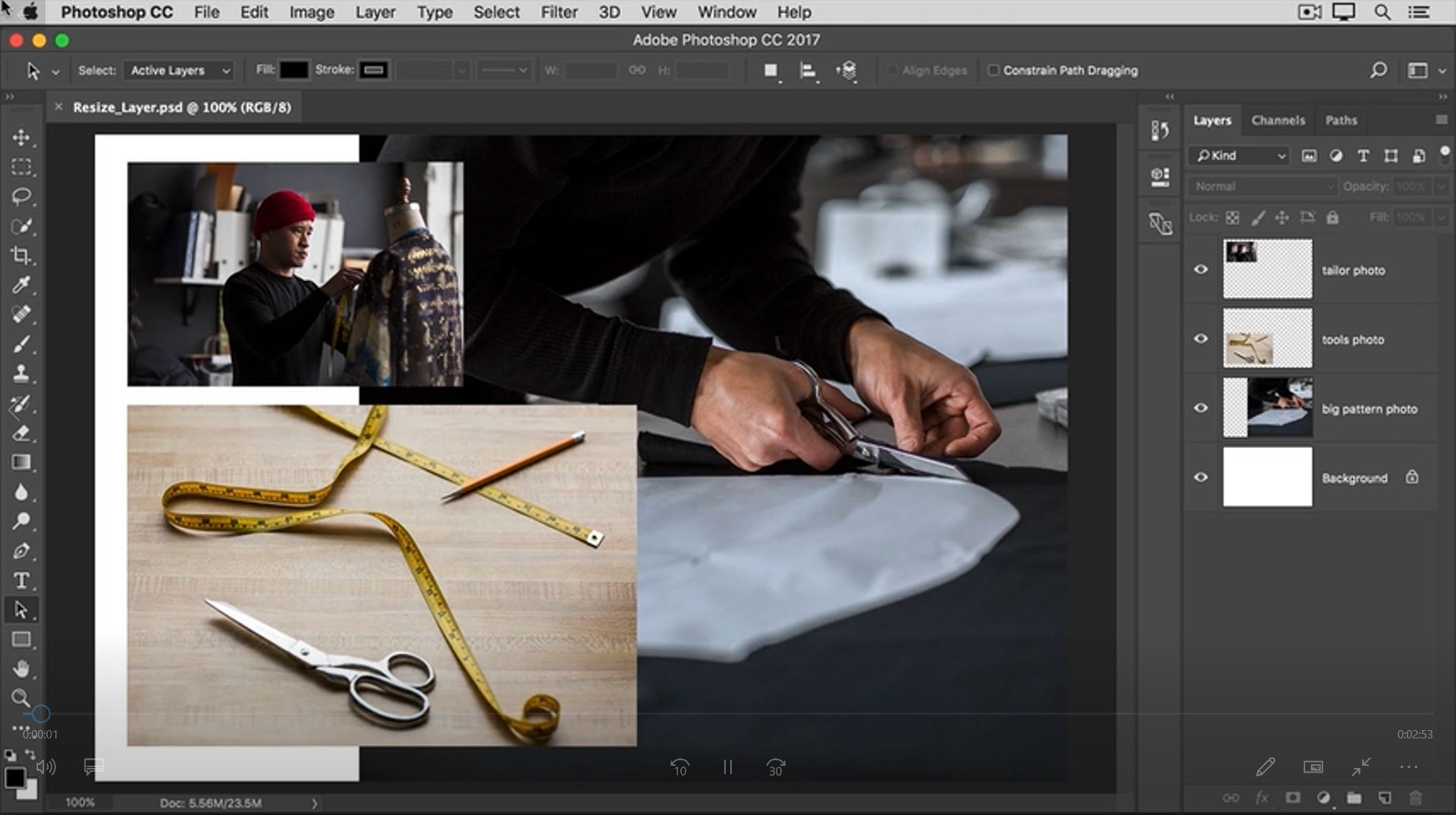Hide the Background layer
The height and width of the screenshot is (815, 1456).
point(1201,478)
